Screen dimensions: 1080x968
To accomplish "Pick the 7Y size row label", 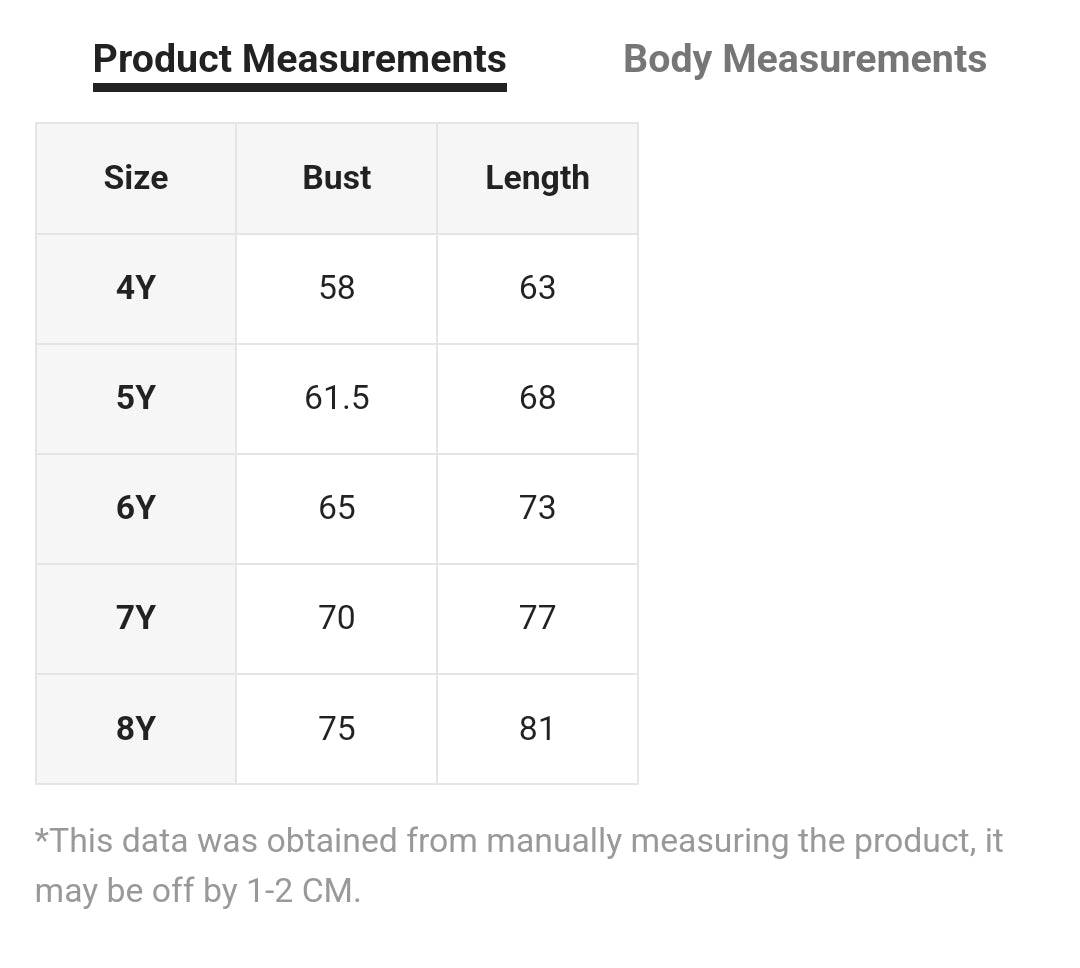I will pyautogui.click(x=136, y=618).
